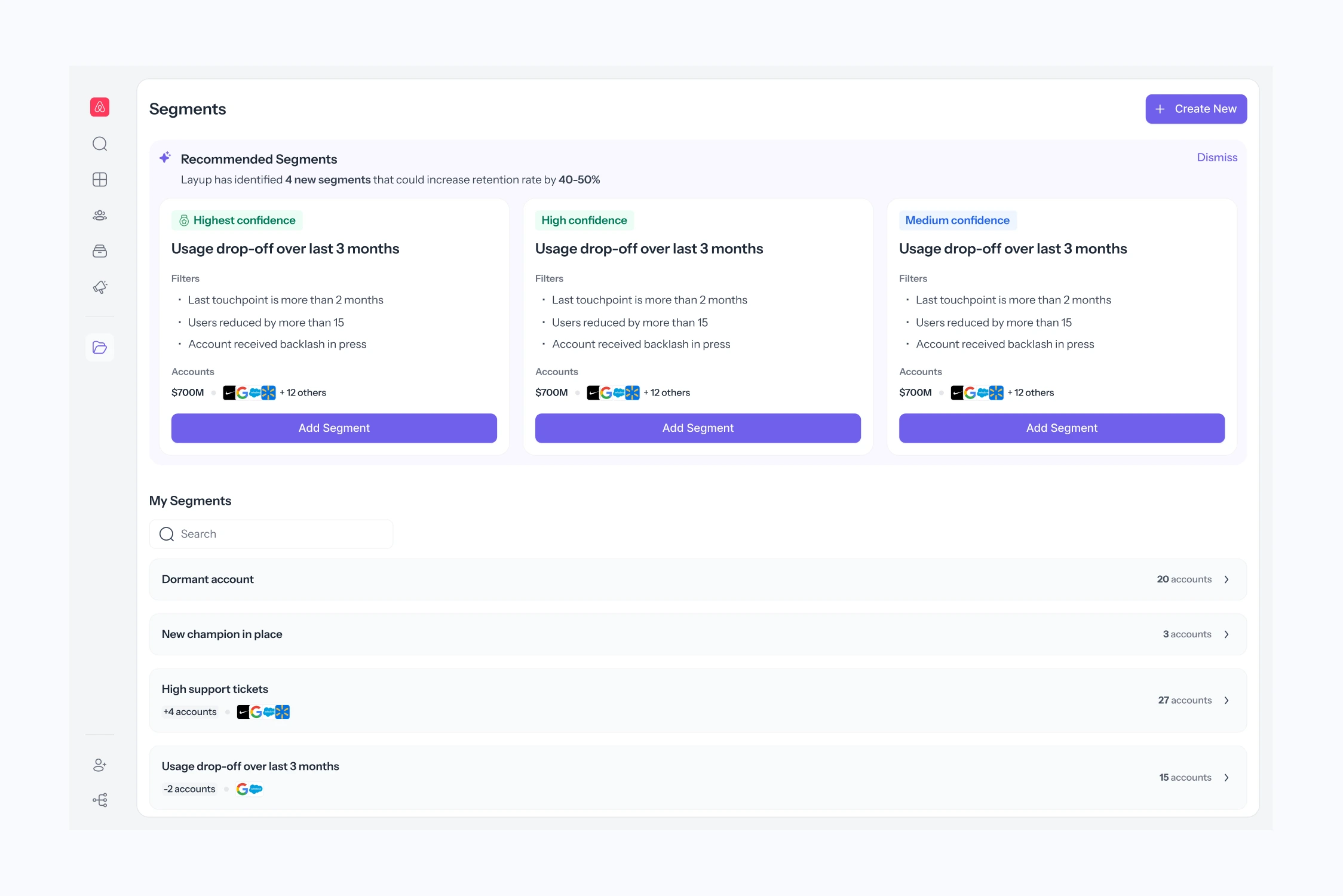Select the Segments folder icon in the sidebar
The width and height of the screenshot is (1343, 896).
tap(100, 348)
